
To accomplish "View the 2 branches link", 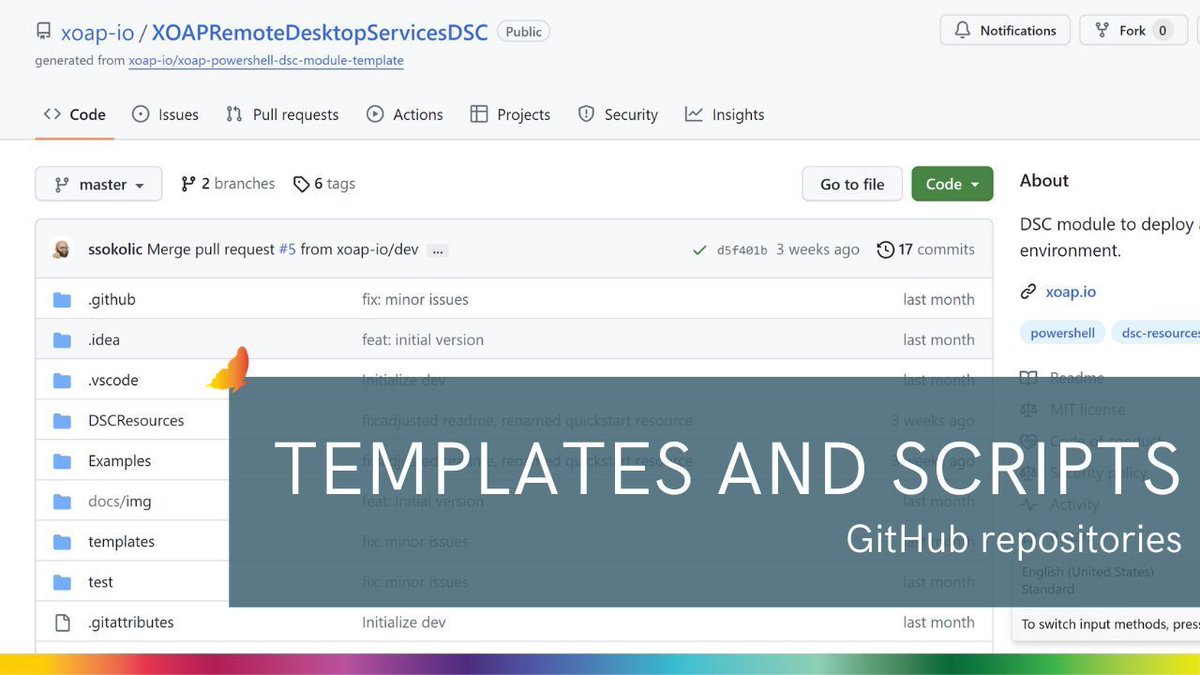I will 227,184.
